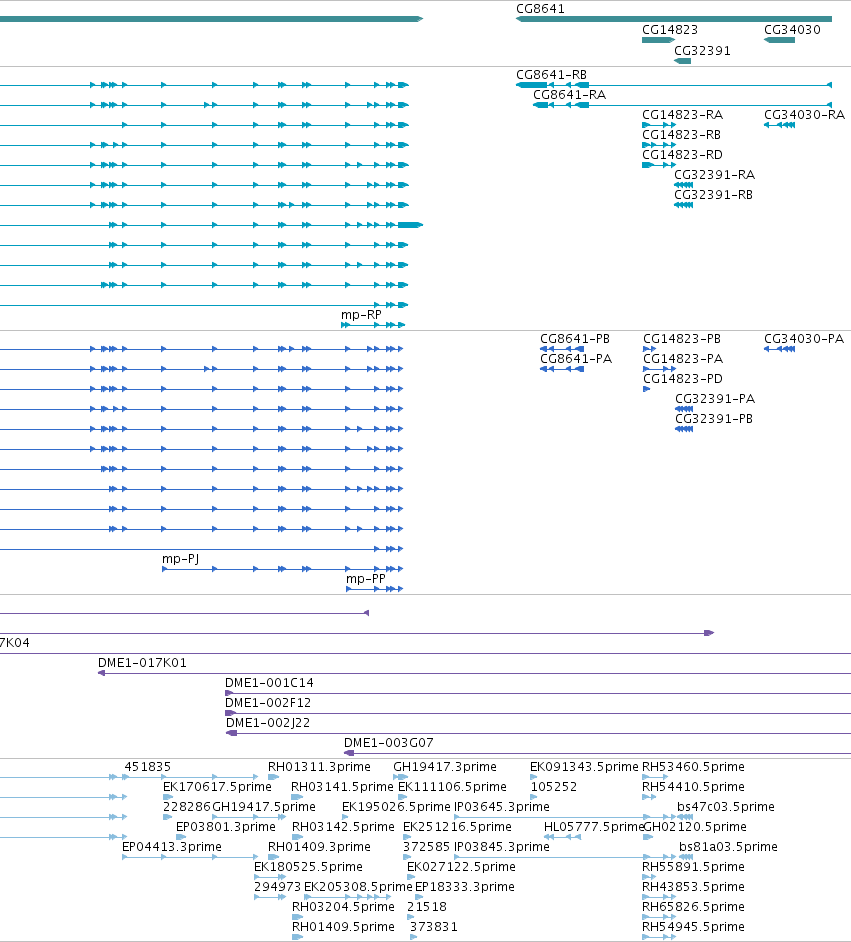This screenshot has height=942, width=851.
Task: Click EST EK027122.5prime
Action: point(461,867)
